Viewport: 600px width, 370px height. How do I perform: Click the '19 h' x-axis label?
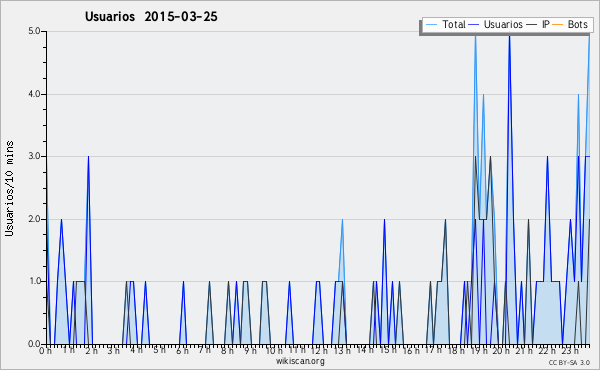point(478,351)
